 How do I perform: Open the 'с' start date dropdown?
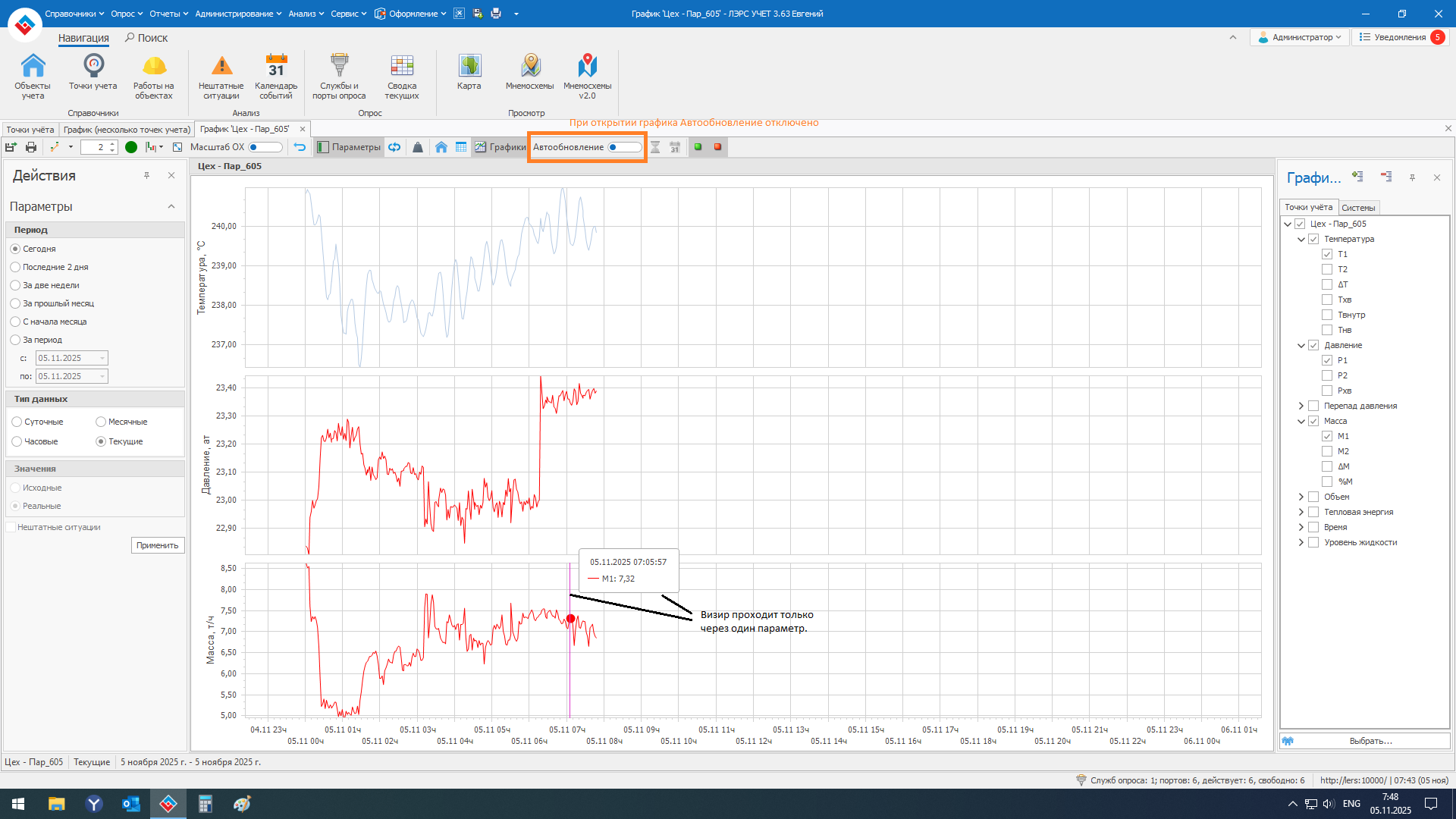click(x=102, y=358)
